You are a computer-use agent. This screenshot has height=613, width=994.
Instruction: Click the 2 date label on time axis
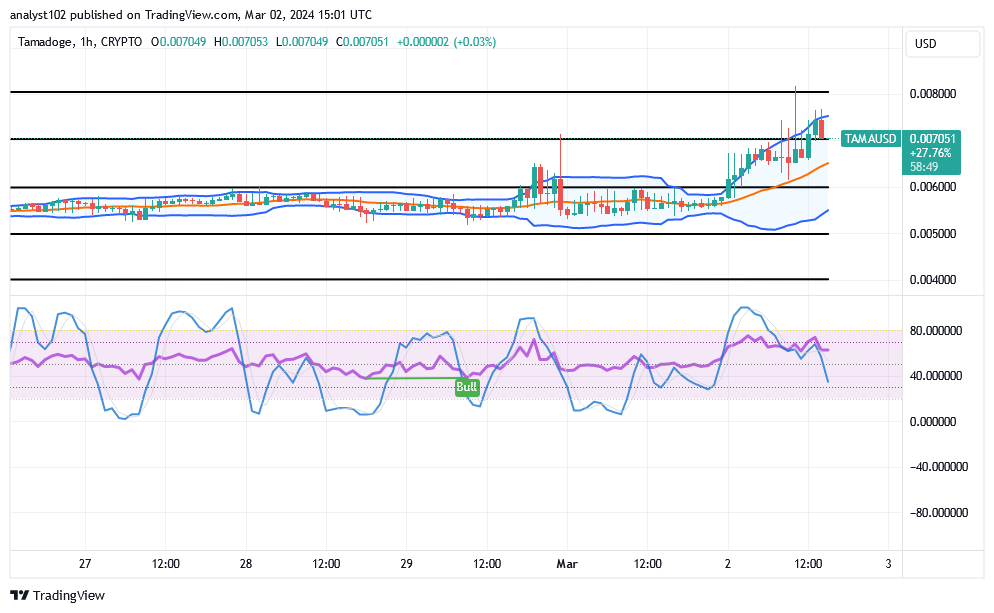[728, 564]
